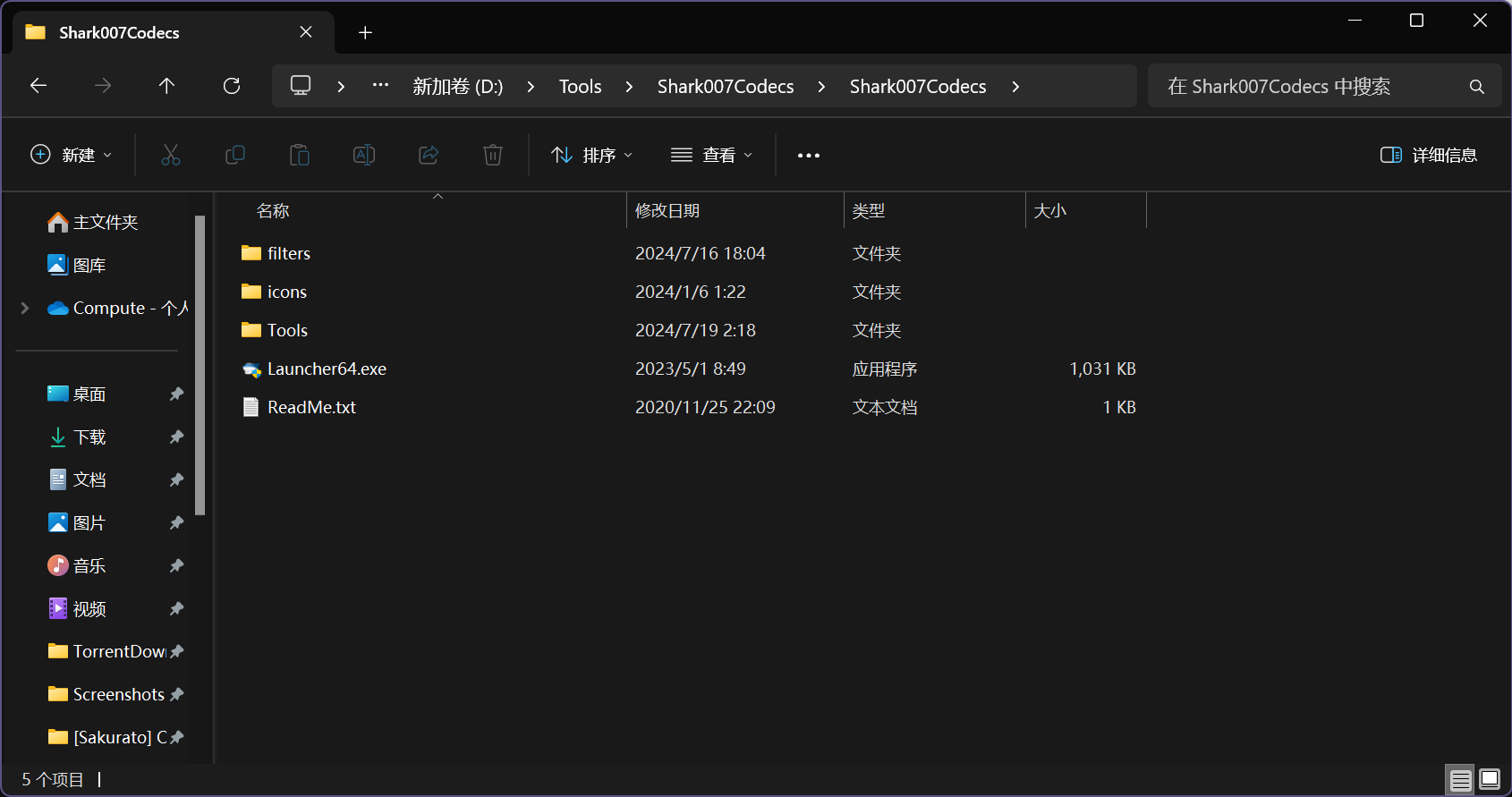
Task: Open the 查看 view menu
Action: click(712, 155)
